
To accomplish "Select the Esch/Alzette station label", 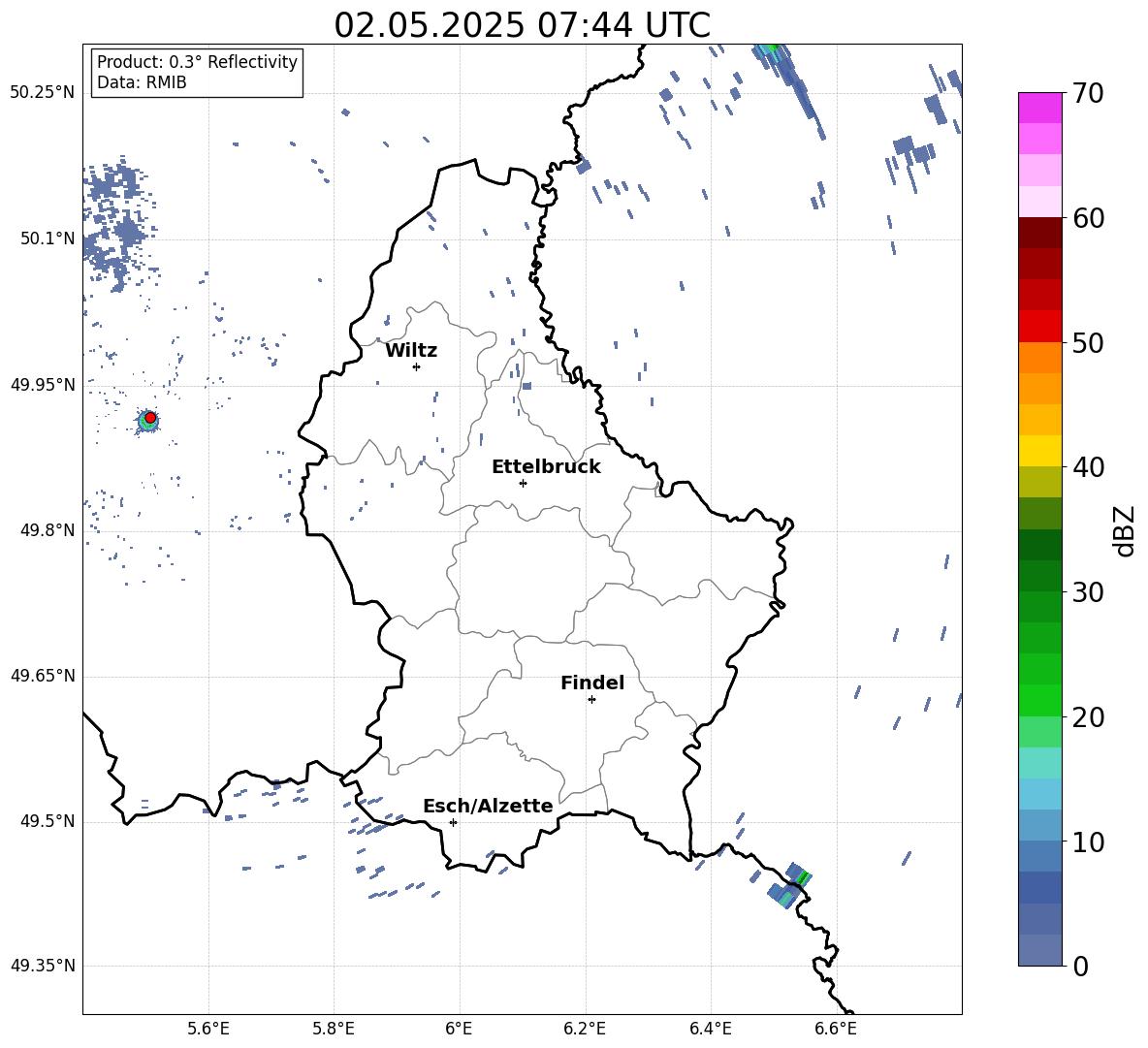I will [x=489, y=806].
